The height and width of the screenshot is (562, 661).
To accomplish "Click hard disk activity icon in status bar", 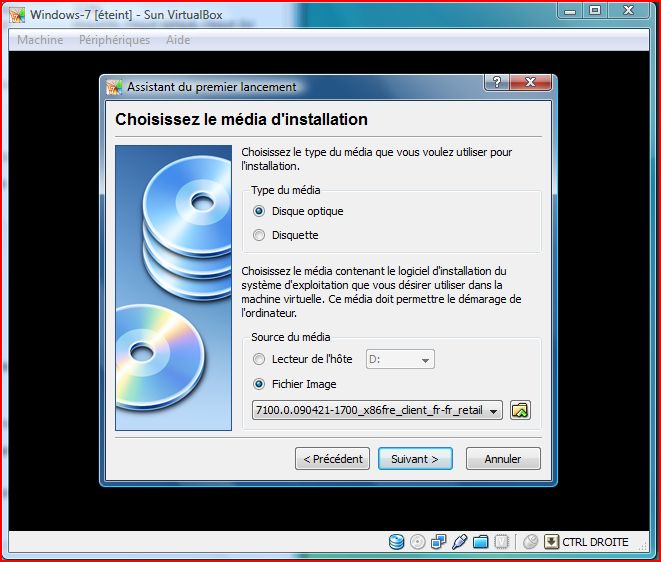I will tap(396, 542).
